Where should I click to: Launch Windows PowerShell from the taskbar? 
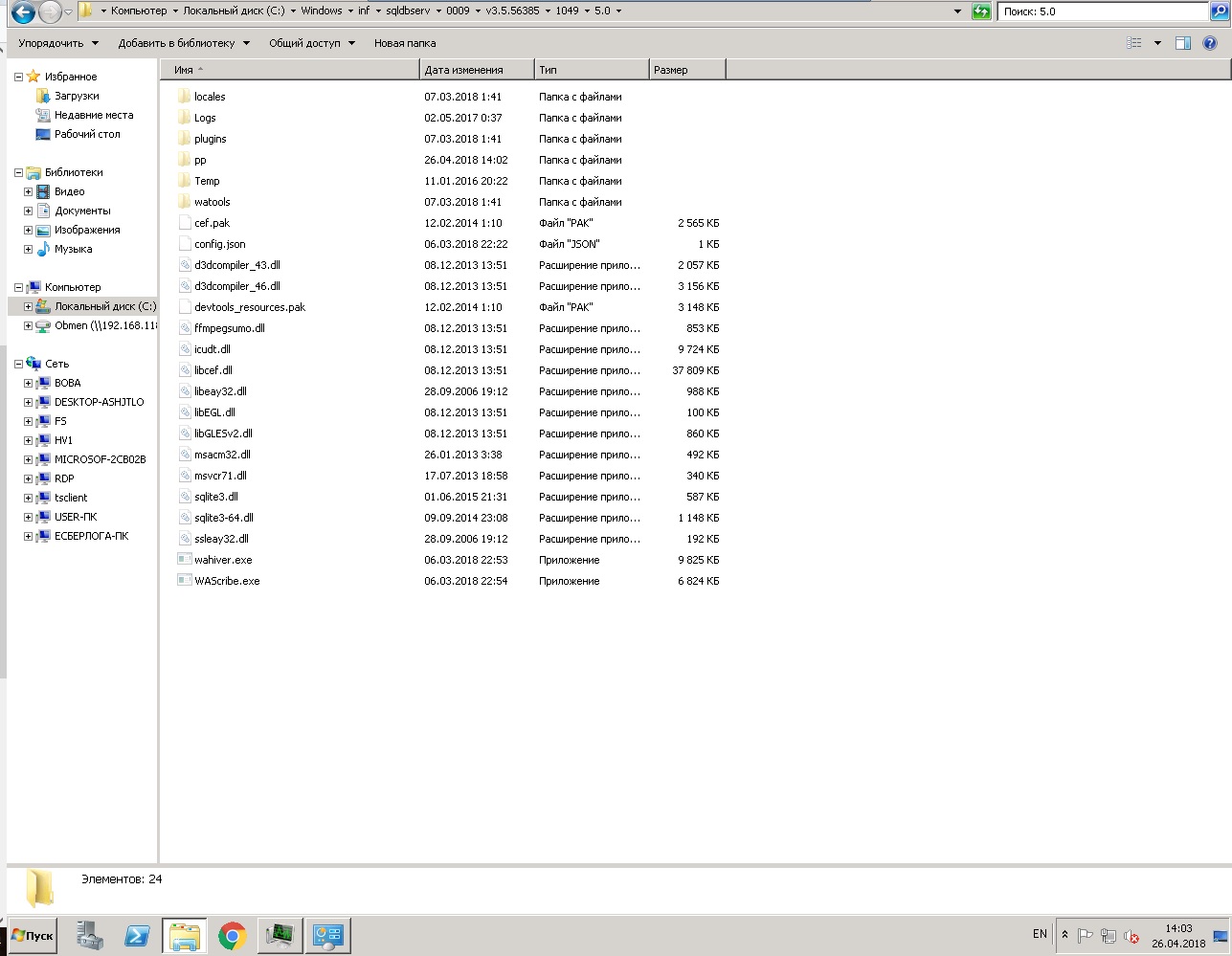[x=137, y=935]
